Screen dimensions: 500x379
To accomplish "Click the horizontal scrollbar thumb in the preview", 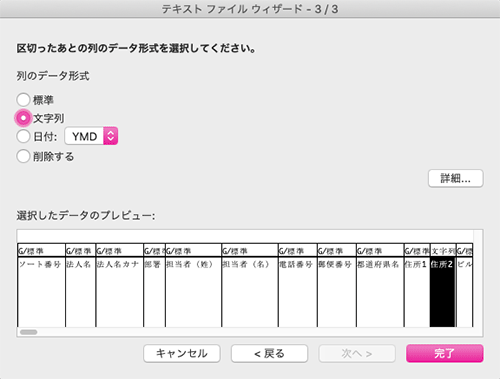I will [29, 332].
